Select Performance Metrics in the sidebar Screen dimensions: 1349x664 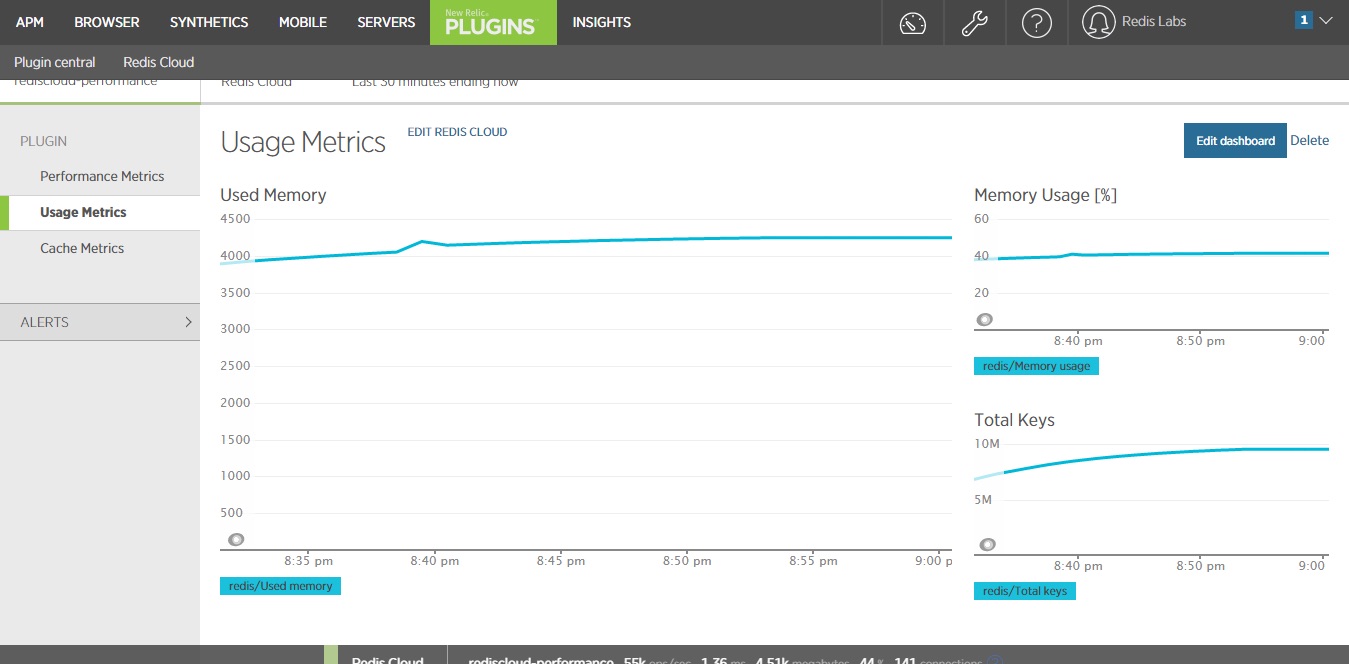pyautogui.click(x=102, y=176)
